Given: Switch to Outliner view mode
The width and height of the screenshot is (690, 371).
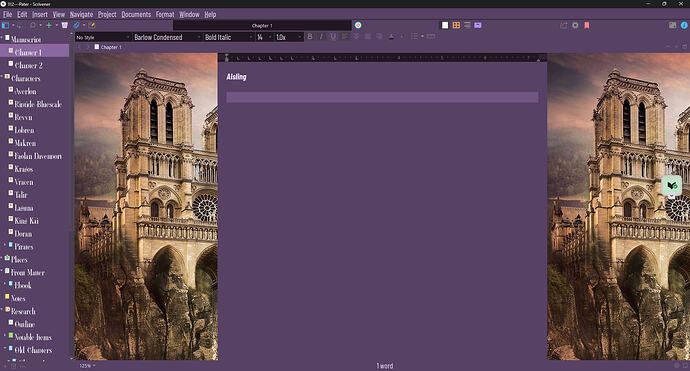Looking at the screenshot, I should pos(467,25).
